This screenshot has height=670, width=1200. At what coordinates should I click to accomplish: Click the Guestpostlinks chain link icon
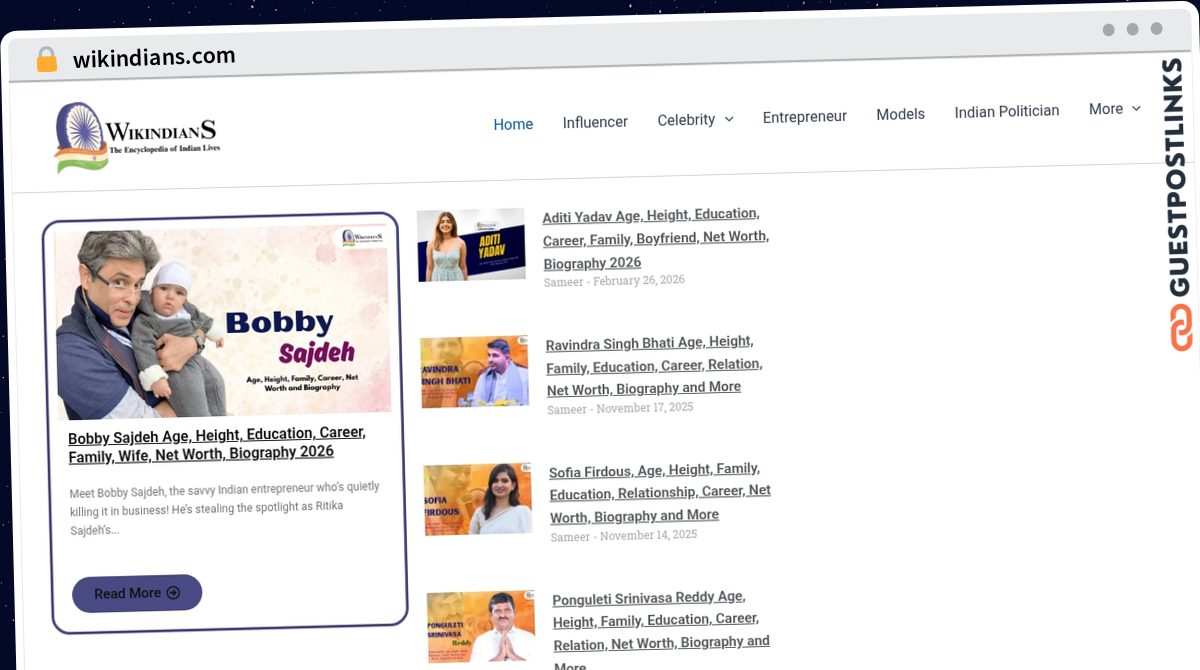point(1181,328)
